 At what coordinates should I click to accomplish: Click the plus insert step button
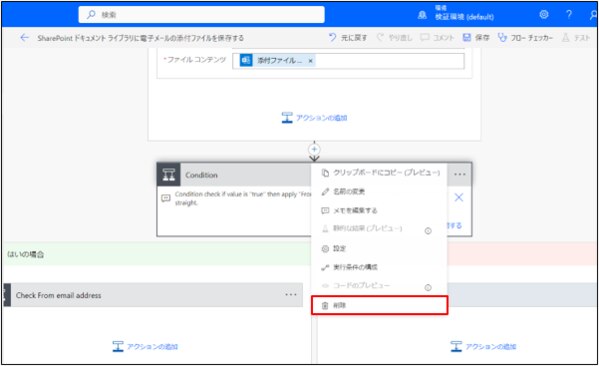coord(314,149)
